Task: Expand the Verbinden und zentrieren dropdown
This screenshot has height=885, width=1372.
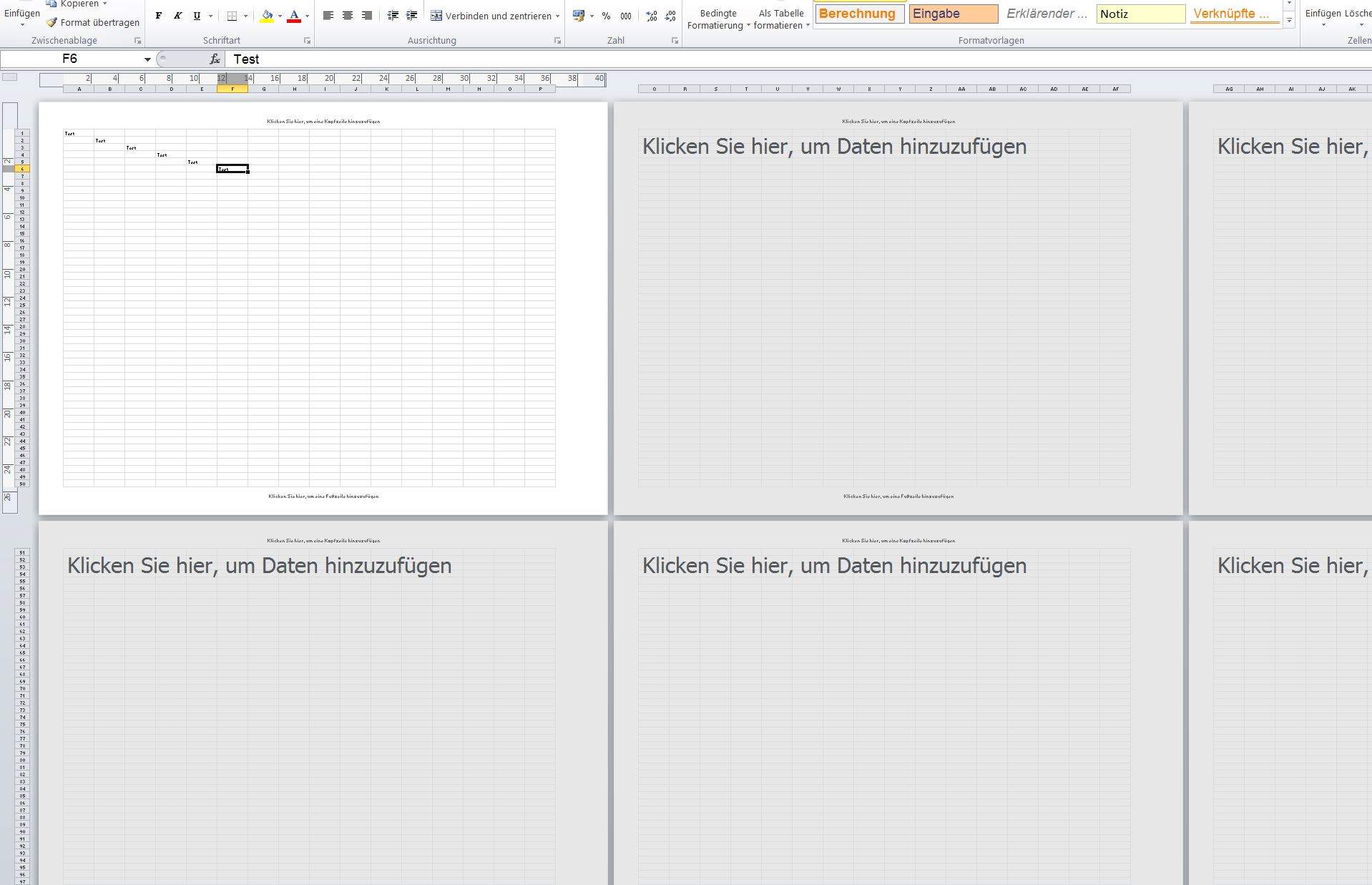Action: coord(558,16)
